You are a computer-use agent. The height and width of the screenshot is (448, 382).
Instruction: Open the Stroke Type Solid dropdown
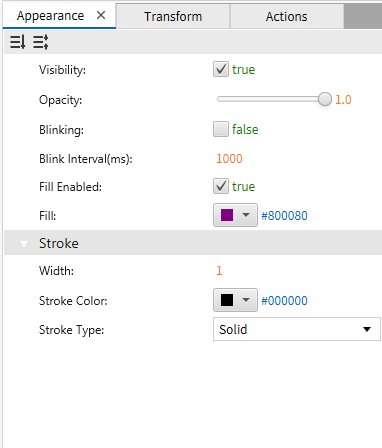(x=297, y=329)
